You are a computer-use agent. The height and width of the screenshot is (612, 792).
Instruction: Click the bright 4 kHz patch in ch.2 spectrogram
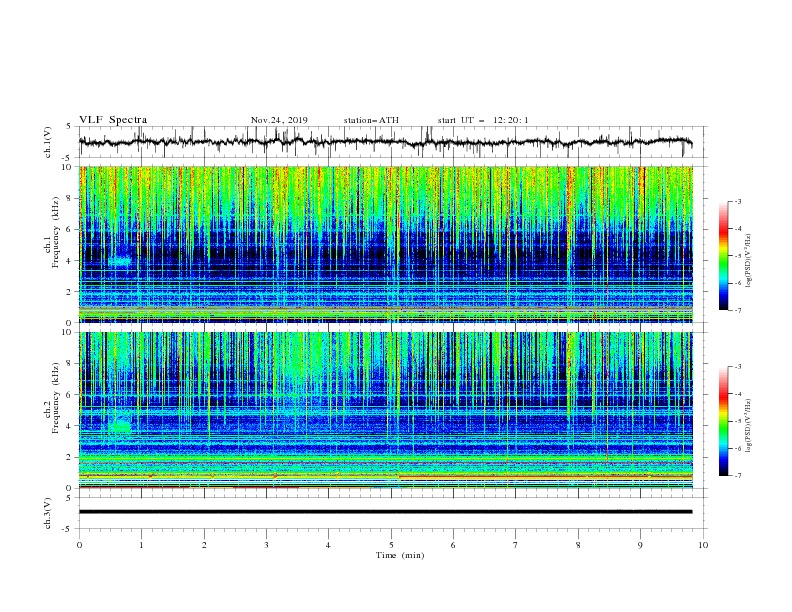(x=120, y=426)
